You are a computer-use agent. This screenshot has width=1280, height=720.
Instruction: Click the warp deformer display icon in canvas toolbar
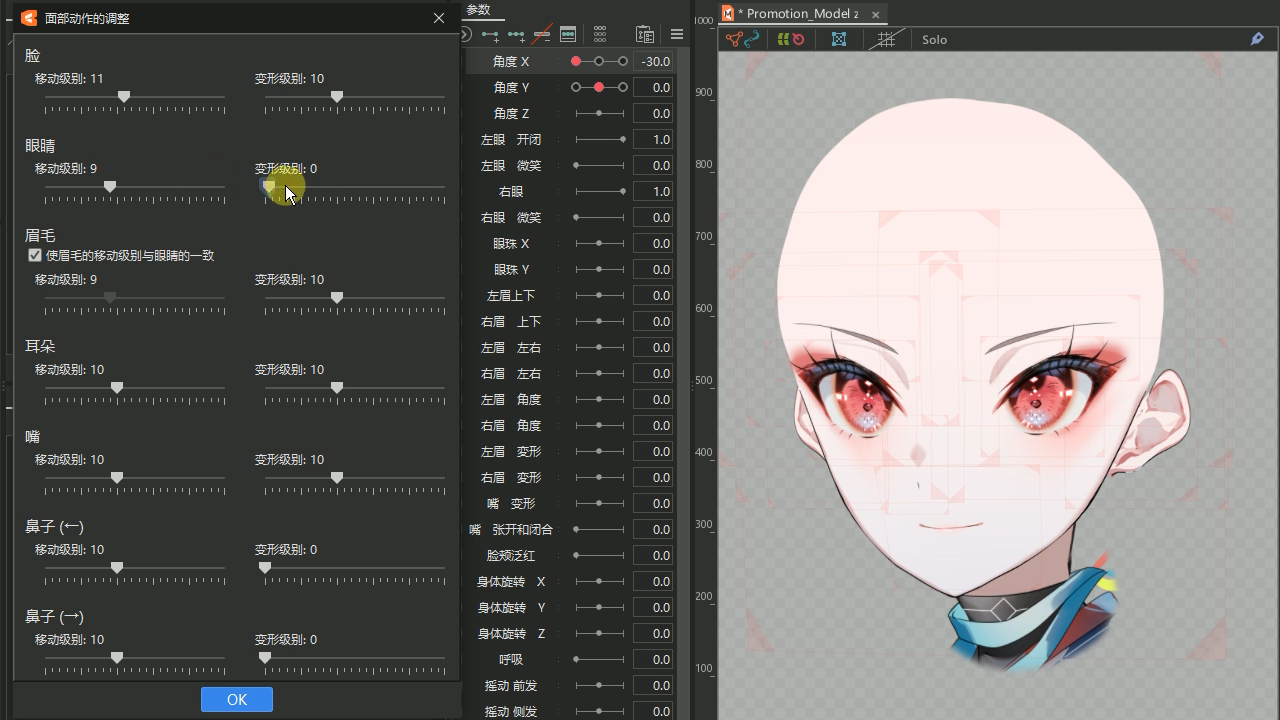click(839, 40)
